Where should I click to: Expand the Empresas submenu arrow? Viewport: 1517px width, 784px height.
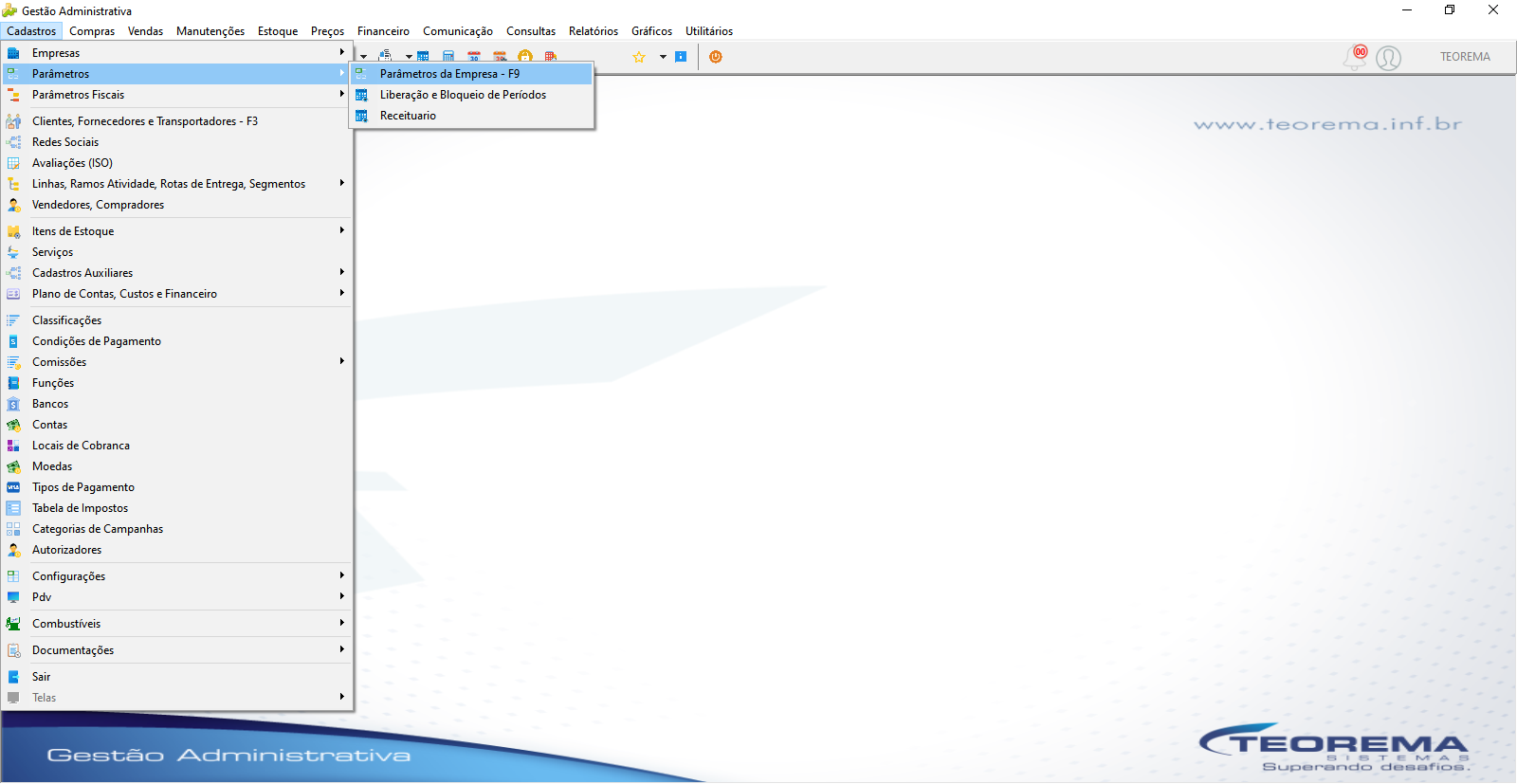[x=342, y=52]
